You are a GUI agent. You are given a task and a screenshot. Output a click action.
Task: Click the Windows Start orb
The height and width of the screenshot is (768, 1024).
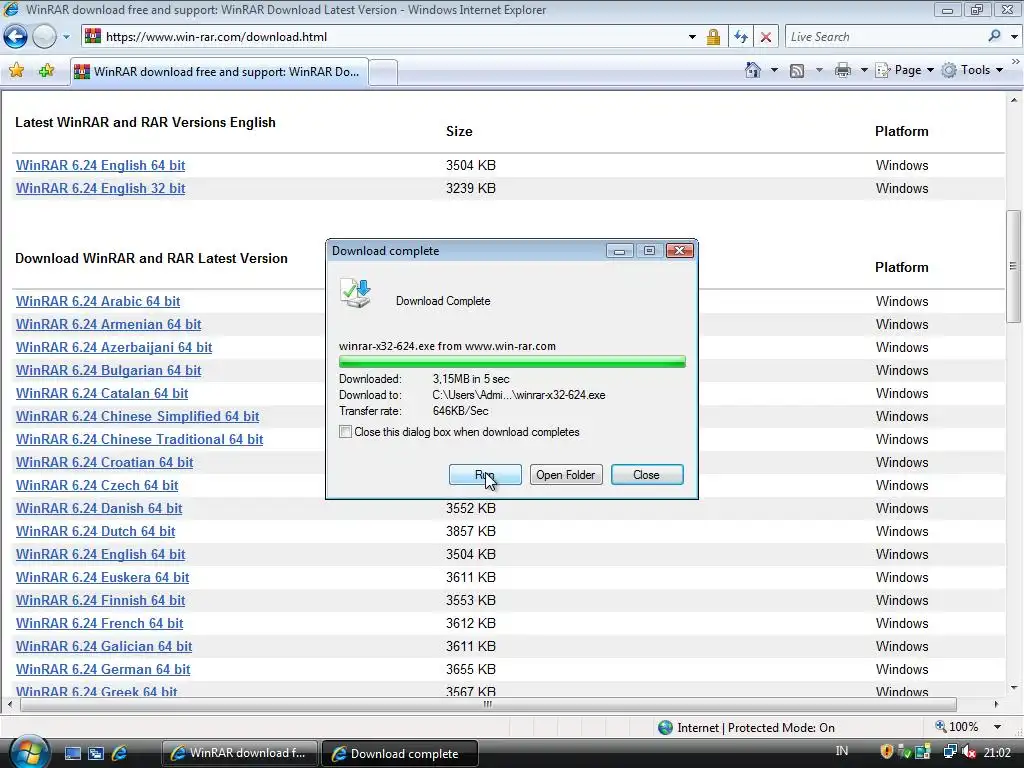click(27, 752)
